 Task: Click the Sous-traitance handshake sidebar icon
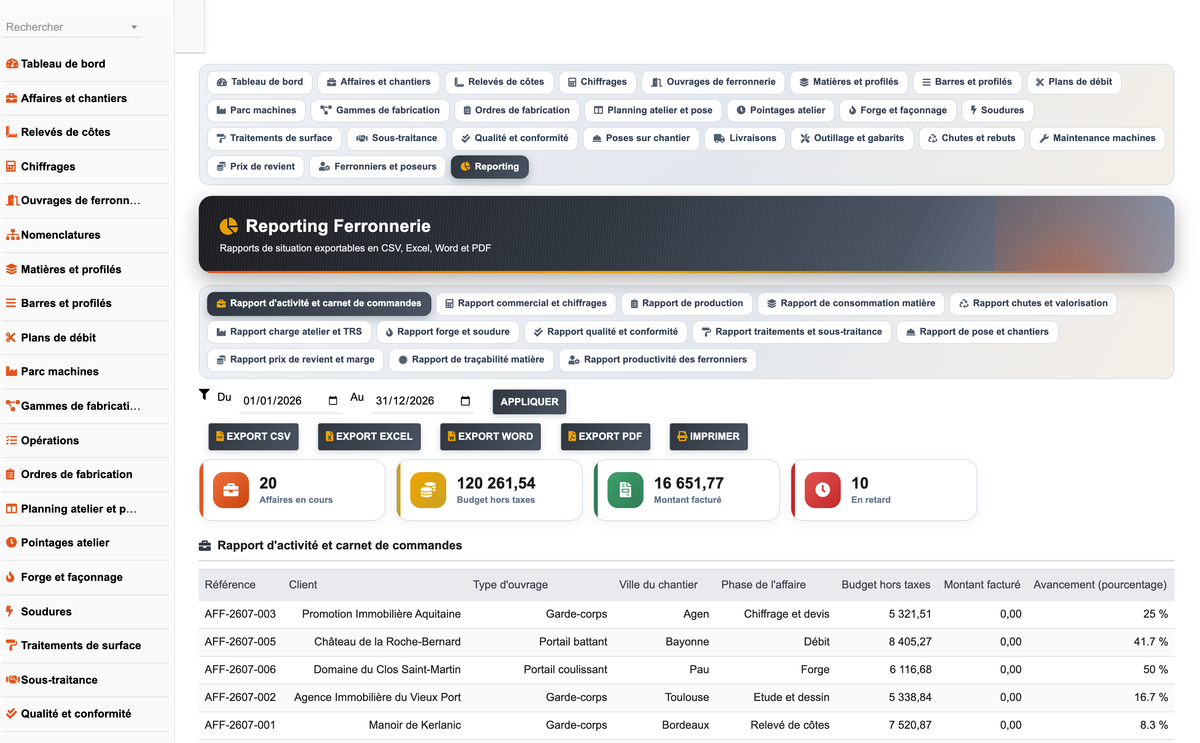[12, 679]
